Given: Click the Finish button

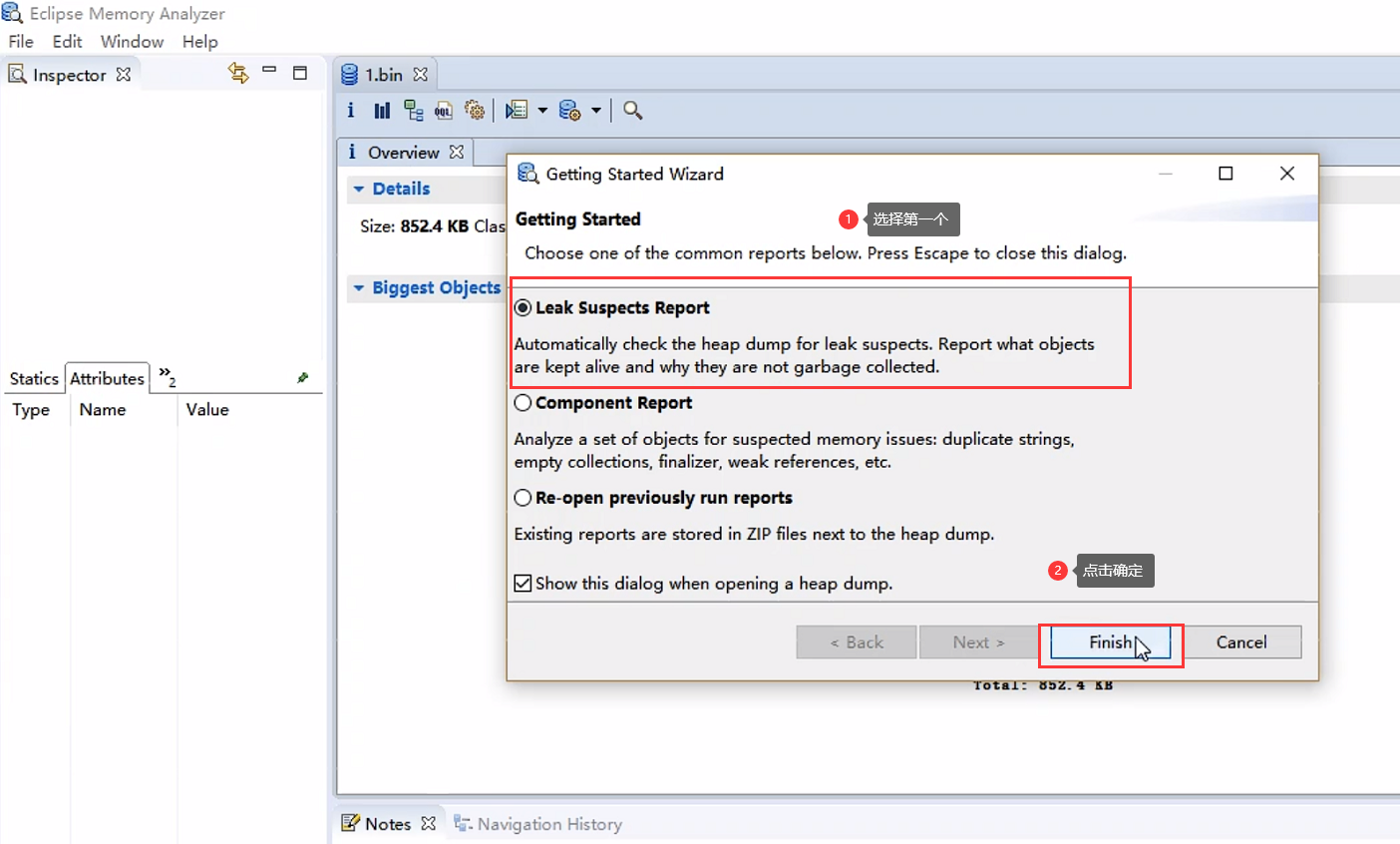Looking at the screenshot, I should coord(1110,642).
